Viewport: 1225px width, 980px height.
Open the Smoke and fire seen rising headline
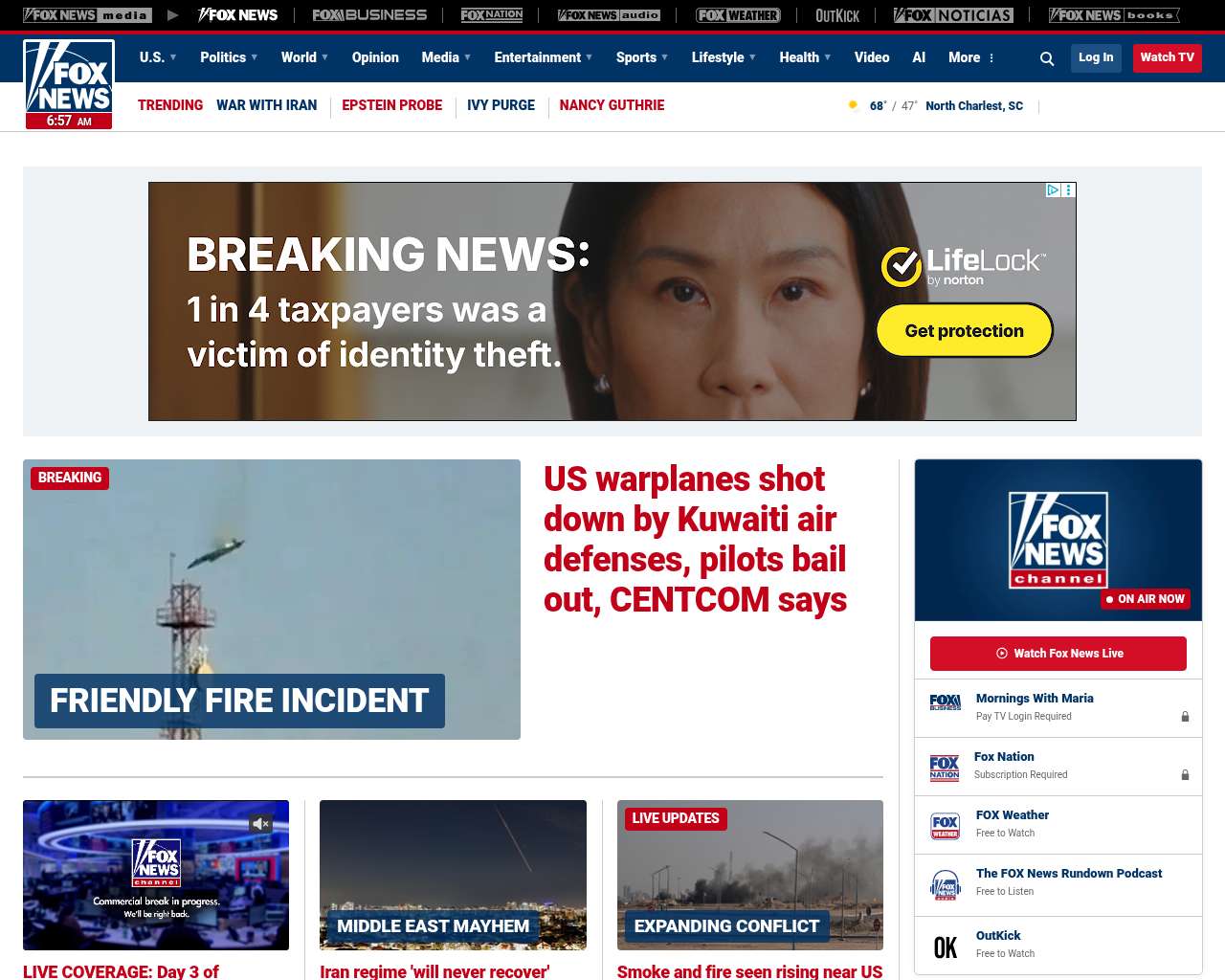point(750,971)
